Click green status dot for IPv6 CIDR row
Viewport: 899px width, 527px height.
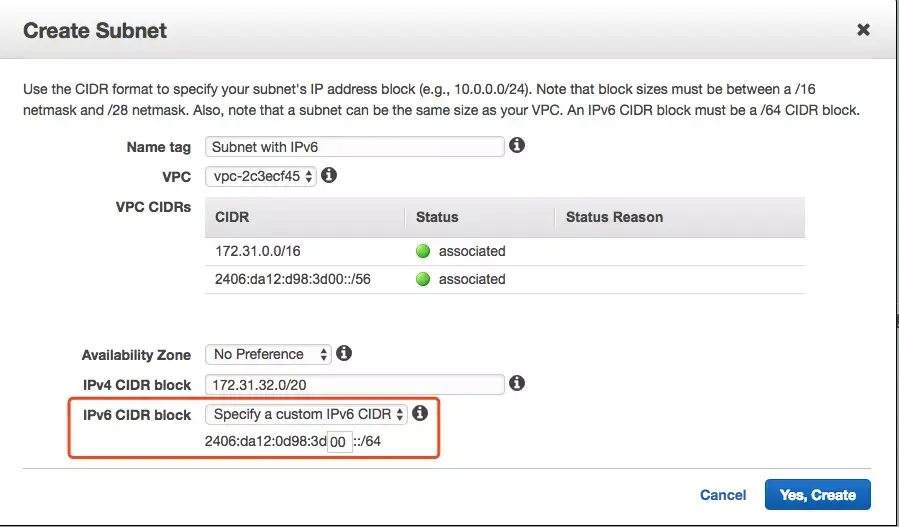pyautogui.click(x=423, y=279)
